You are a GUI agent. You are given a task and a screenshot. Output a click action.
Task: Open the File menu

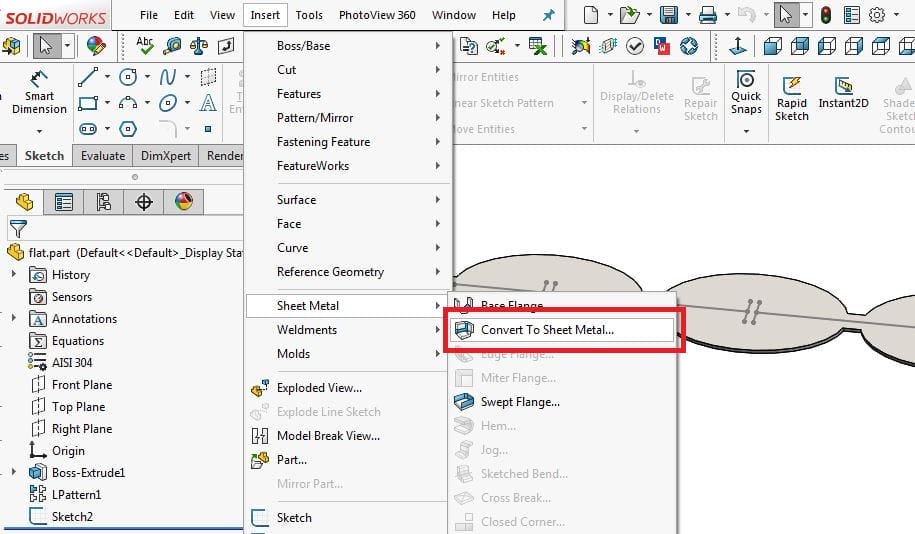[x=149, y=15]
